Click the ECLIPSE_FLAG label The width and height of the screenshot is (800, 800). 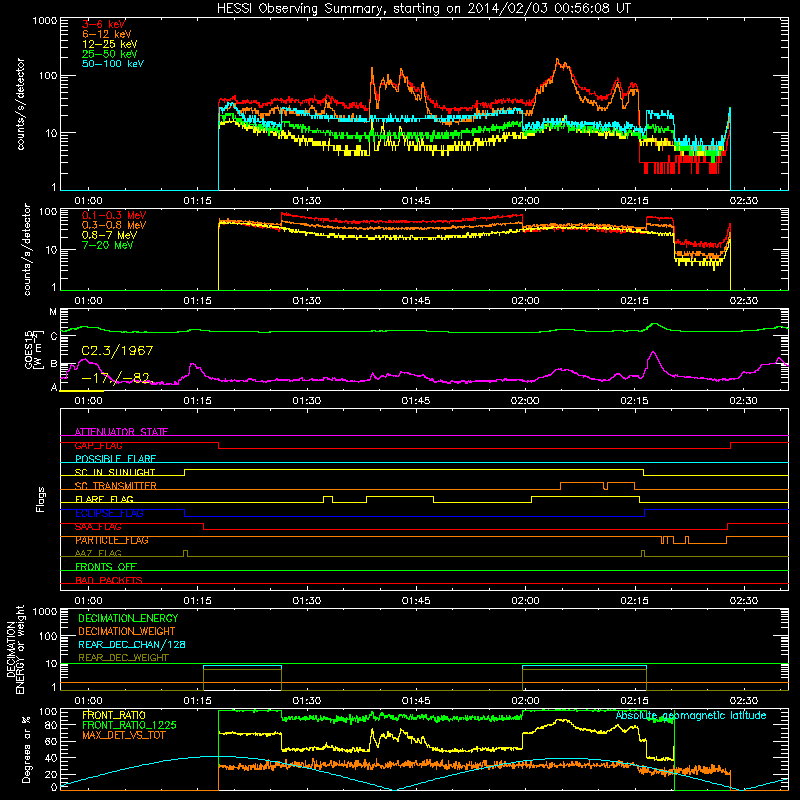(109, 513)
